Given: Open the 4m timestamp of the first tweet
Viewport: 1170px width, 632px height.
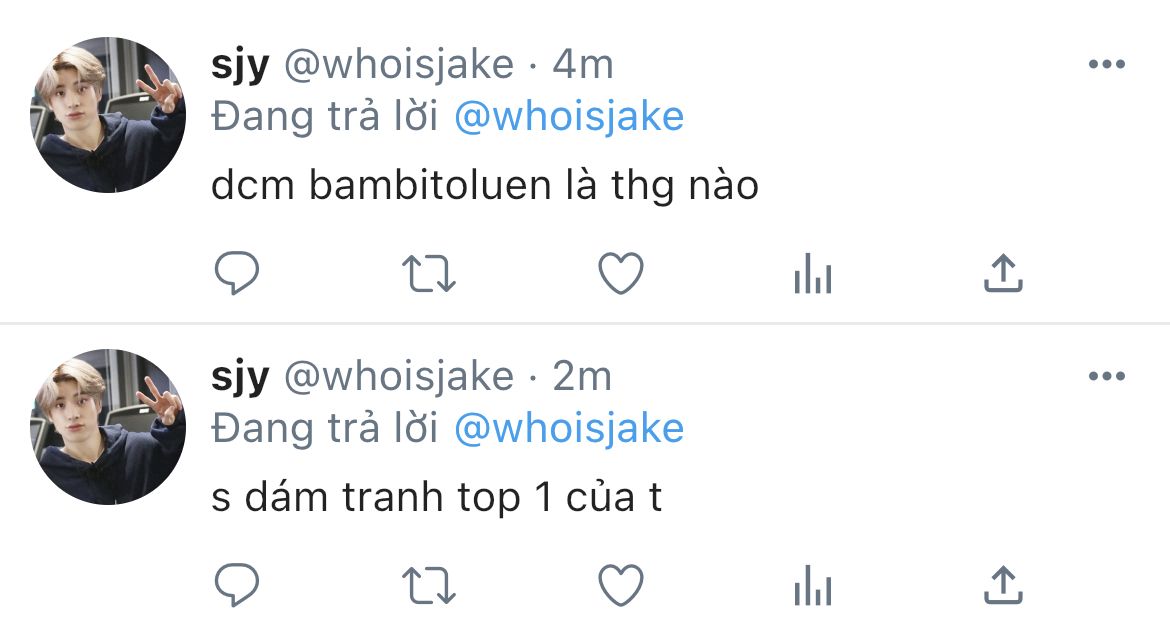Looking at the screenshot, I should click(x=583, y=64).
